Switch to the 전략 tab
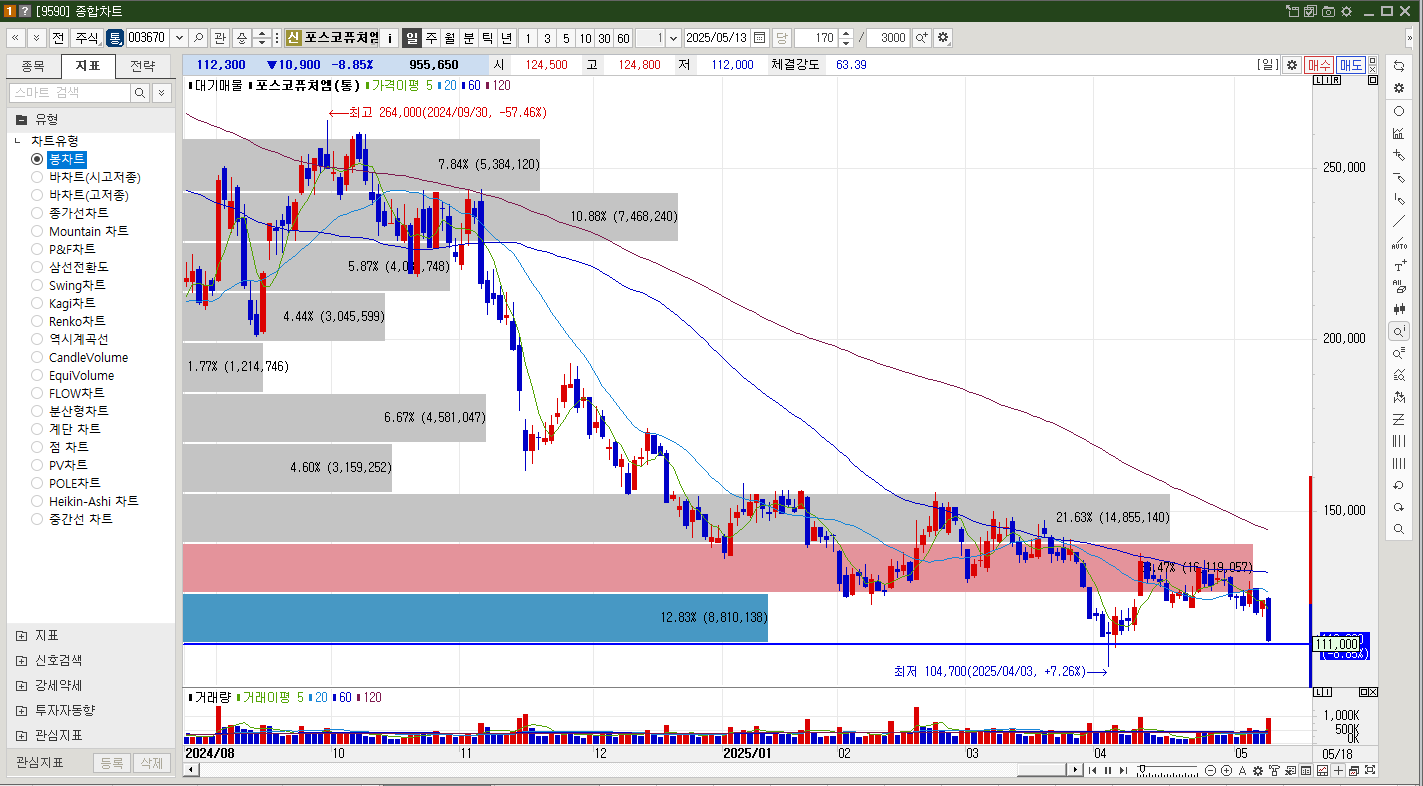Viewport: 1423px width, 786px height. (143, 66)
